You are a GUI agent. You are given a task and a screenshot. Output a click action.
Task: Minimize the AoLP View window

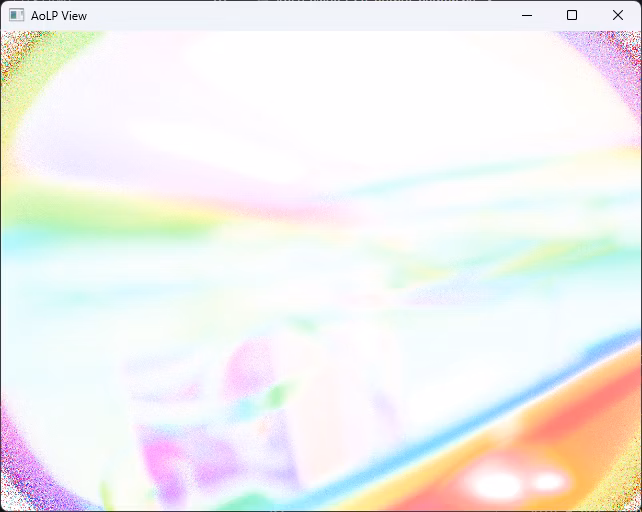(527, 16)
